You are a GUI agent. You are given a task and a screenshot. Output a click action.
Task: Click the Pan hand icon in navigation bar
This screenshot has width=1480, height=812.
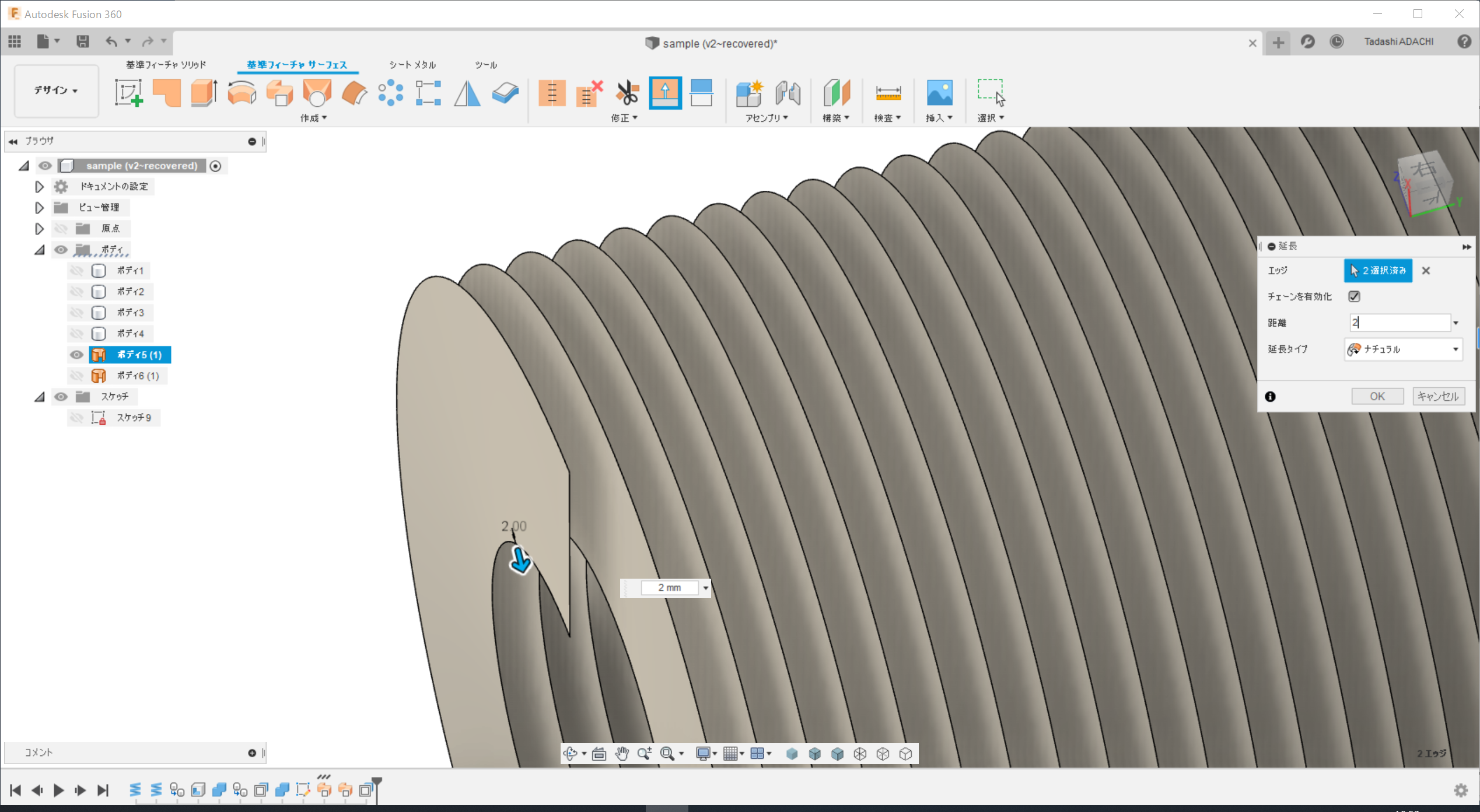pyautogui.click(x=622, y=754)
